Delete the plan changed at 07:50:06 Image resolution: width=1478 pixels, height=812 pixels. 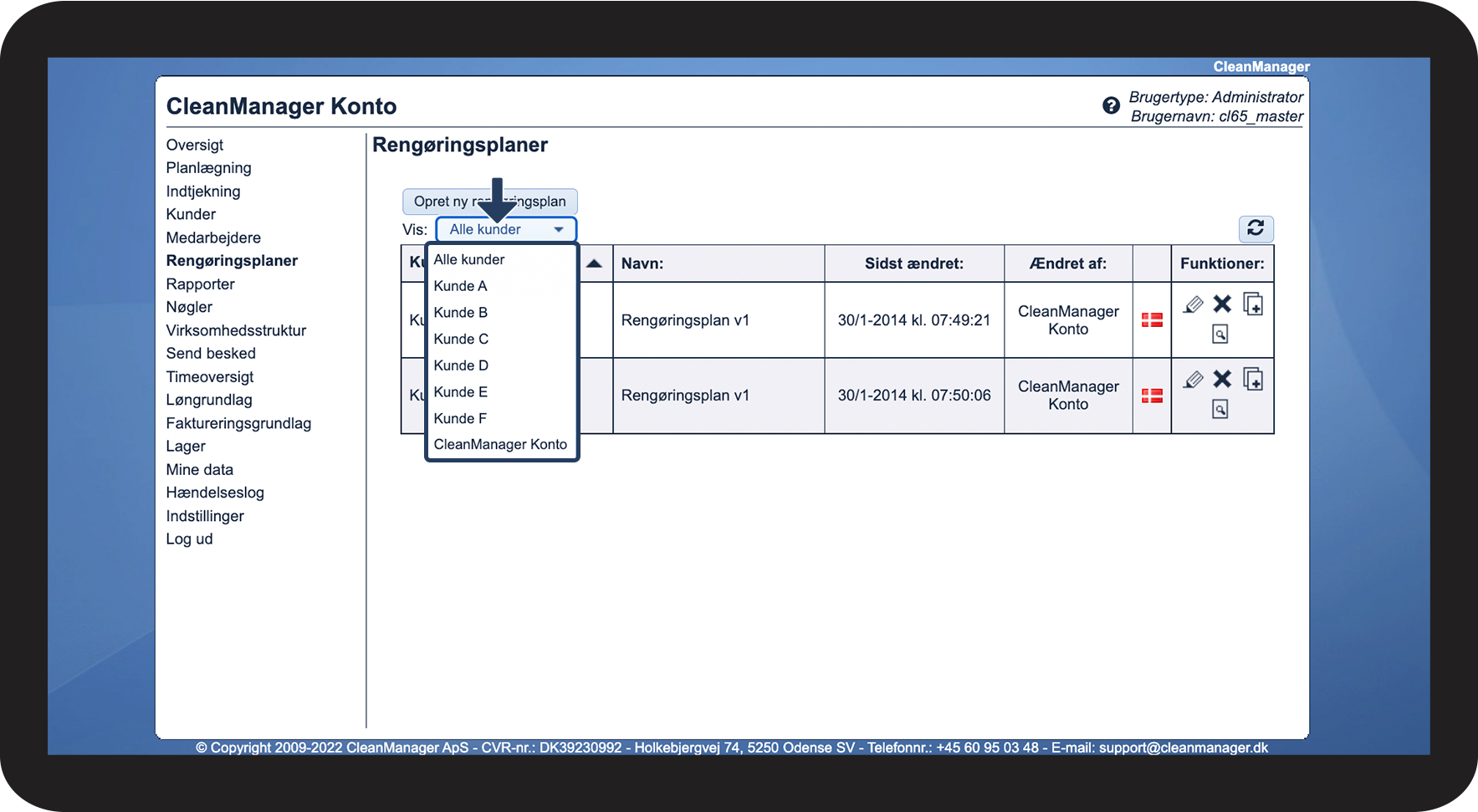coord(1222,380)
